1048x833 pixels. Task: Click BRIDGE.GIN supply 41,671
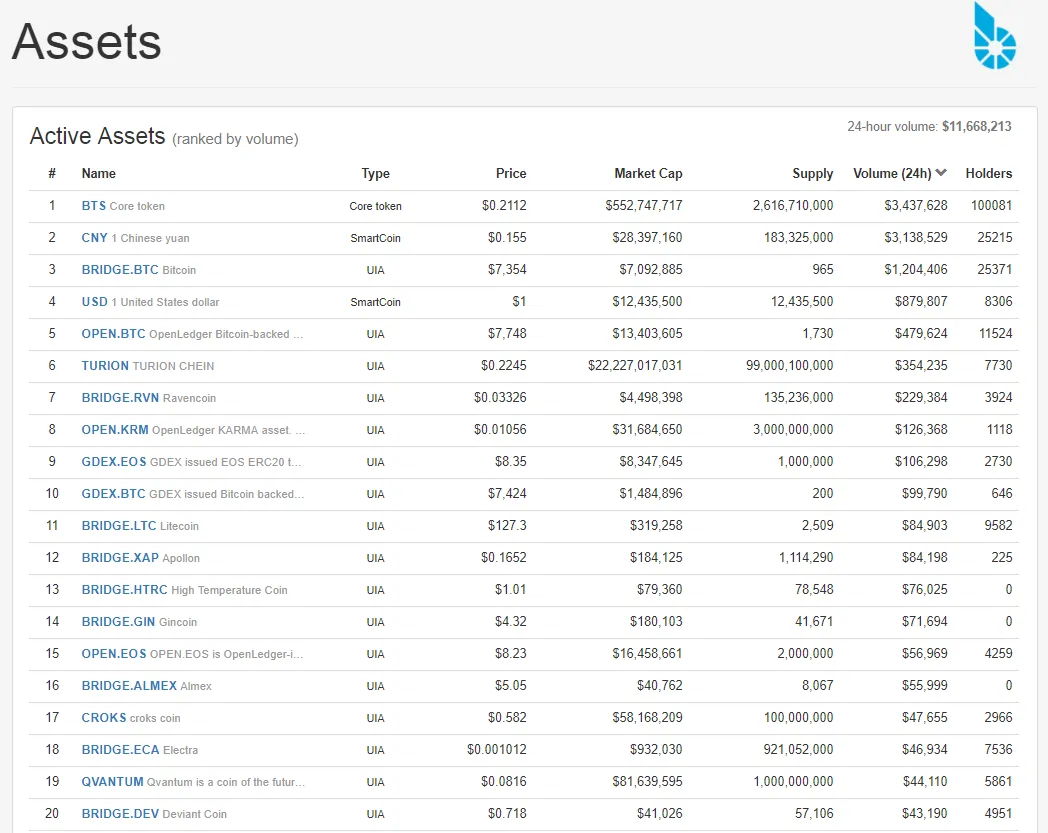(x=814, y=622)
